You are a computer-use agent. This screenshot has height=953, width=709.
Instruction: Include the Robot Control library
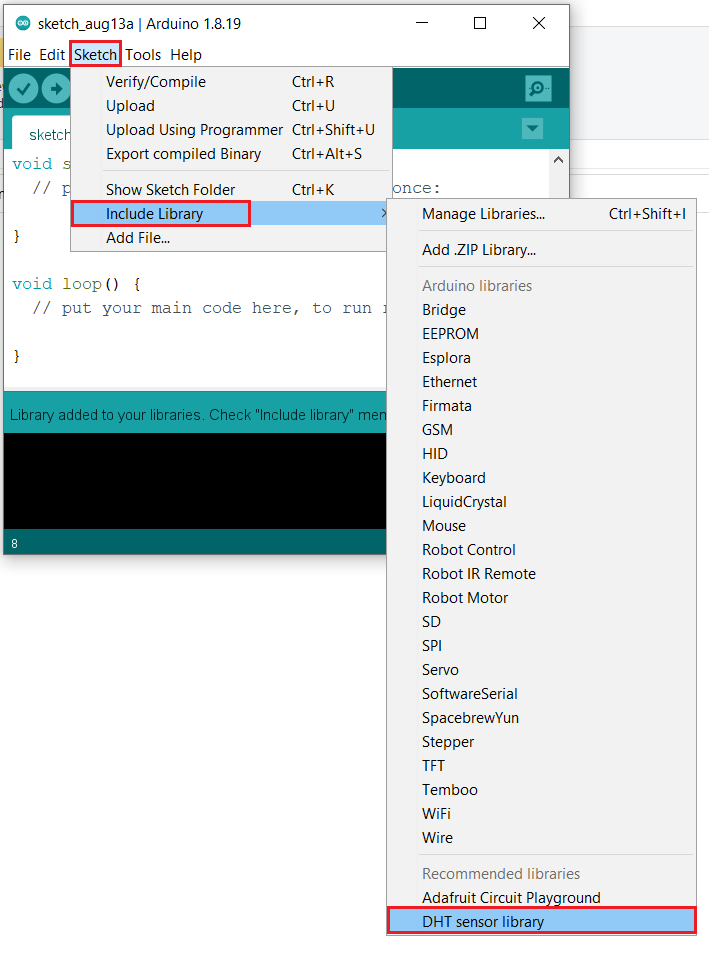[541, 550]
